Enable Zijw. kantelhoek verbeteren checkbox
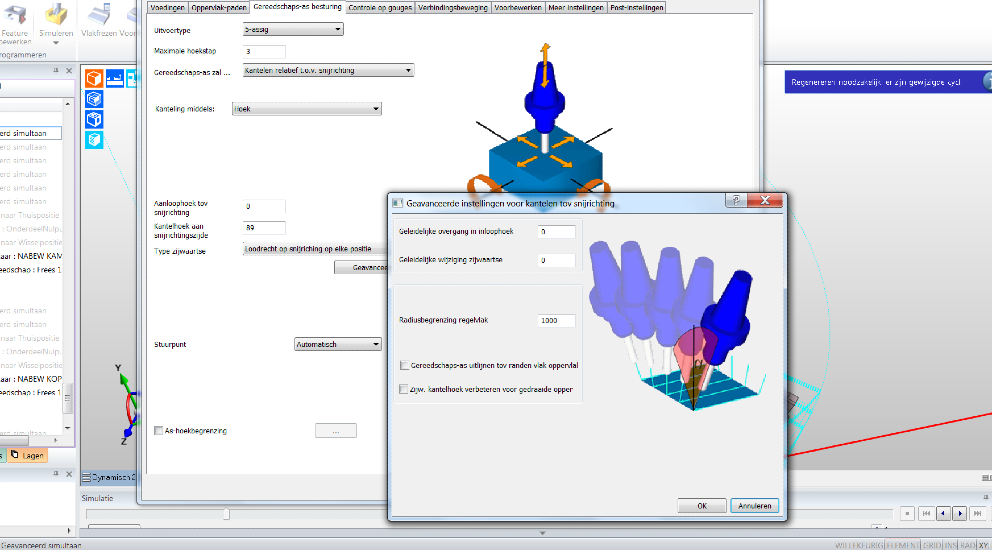Viewport: 992px width, 550px height. pos(404,389)
